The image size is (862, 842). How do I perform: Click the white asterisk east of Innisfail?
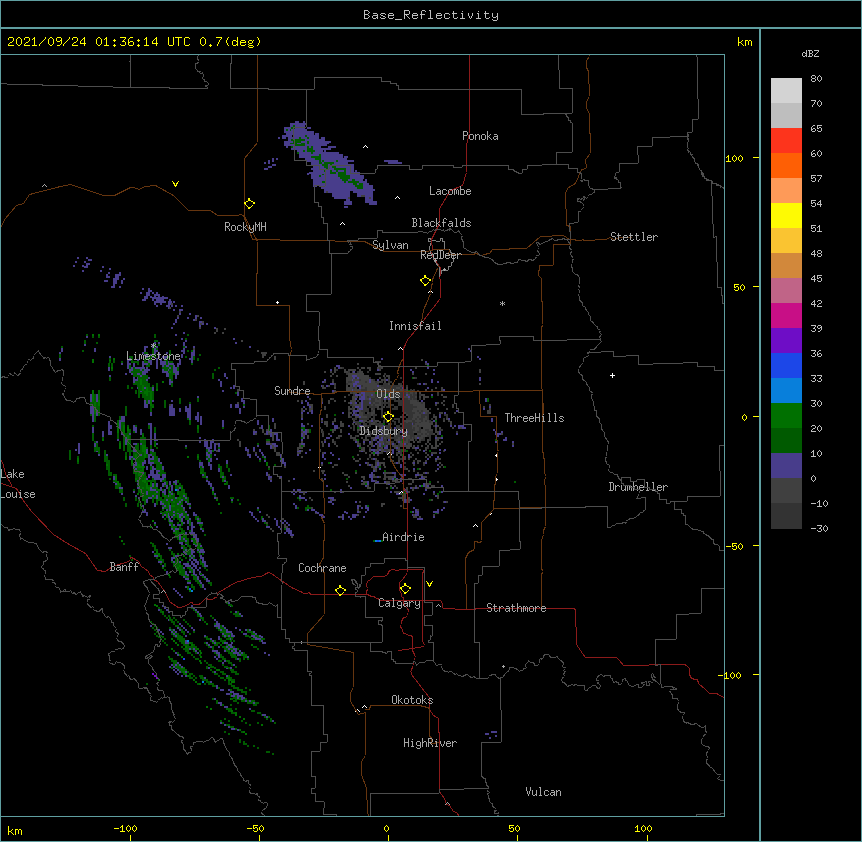[502, 303]
